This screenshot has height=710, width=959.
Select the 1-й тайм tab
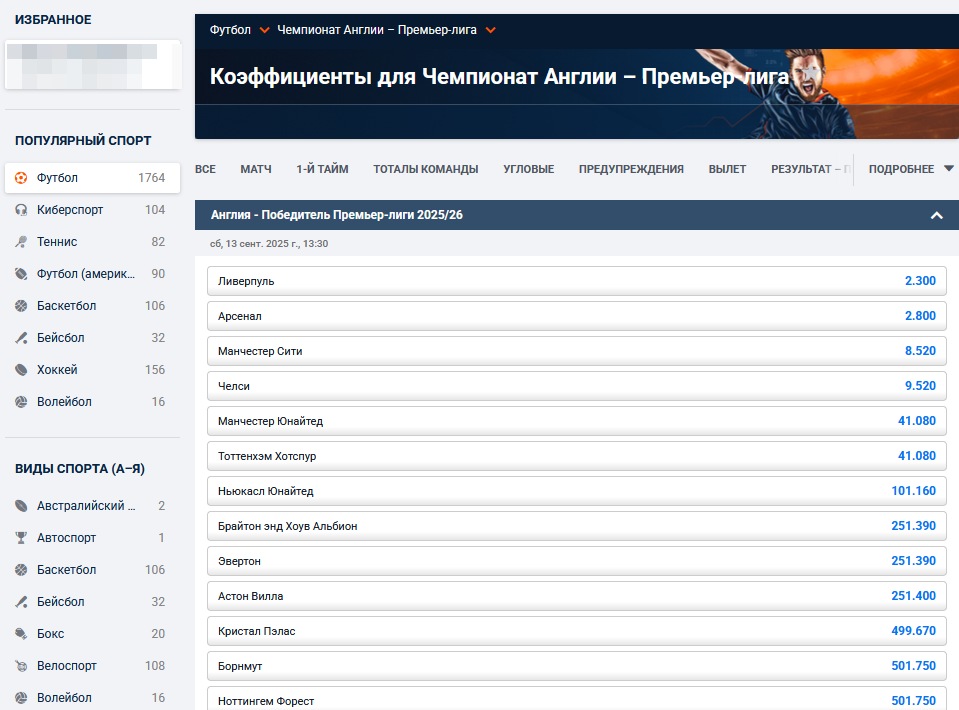click(322, 169)
